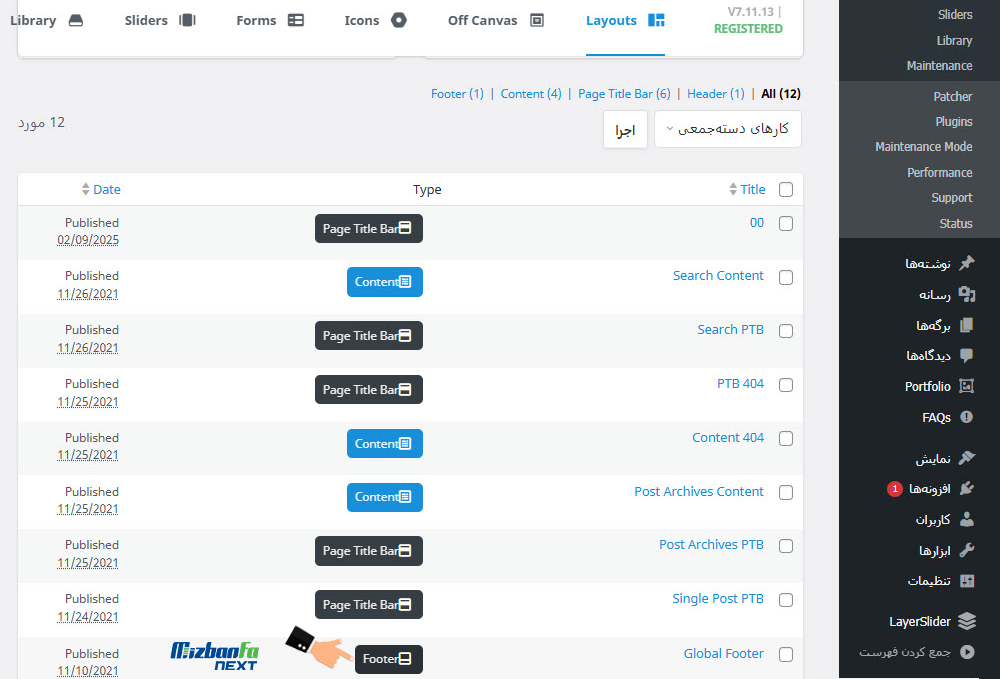Open the Global Footer layout
Screen dimensions: 1000x679
click(x=723, y=653)
